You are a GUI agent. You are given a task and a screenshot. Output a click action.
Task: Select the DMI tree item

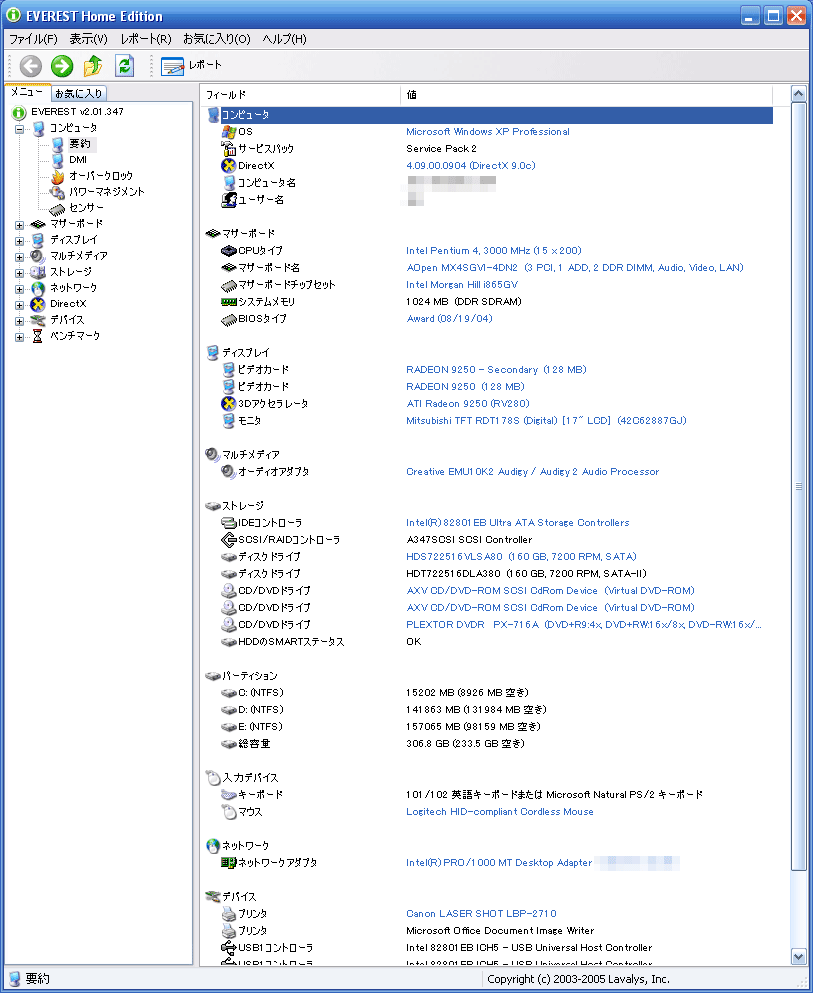pyautogui.click(x=78, y=160)
